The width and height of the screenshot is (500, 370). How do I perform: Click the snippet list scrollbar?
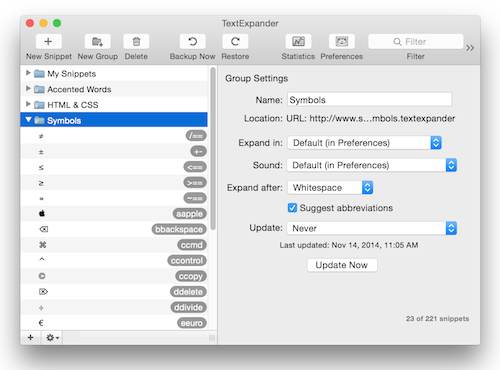213,148
